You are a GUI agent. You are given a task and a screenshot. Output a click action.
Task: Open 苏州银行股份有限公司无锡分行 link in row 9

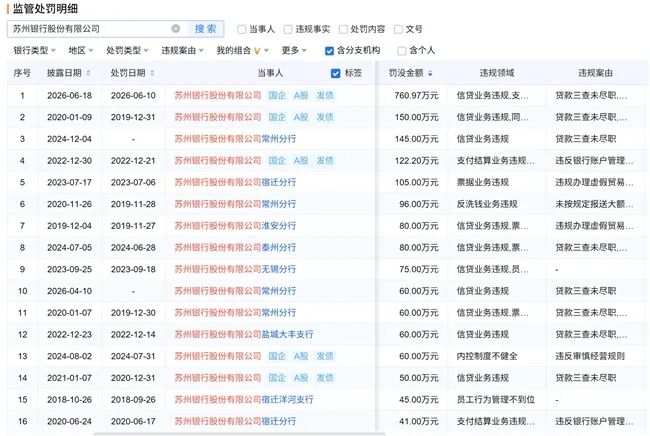point(235,269)
